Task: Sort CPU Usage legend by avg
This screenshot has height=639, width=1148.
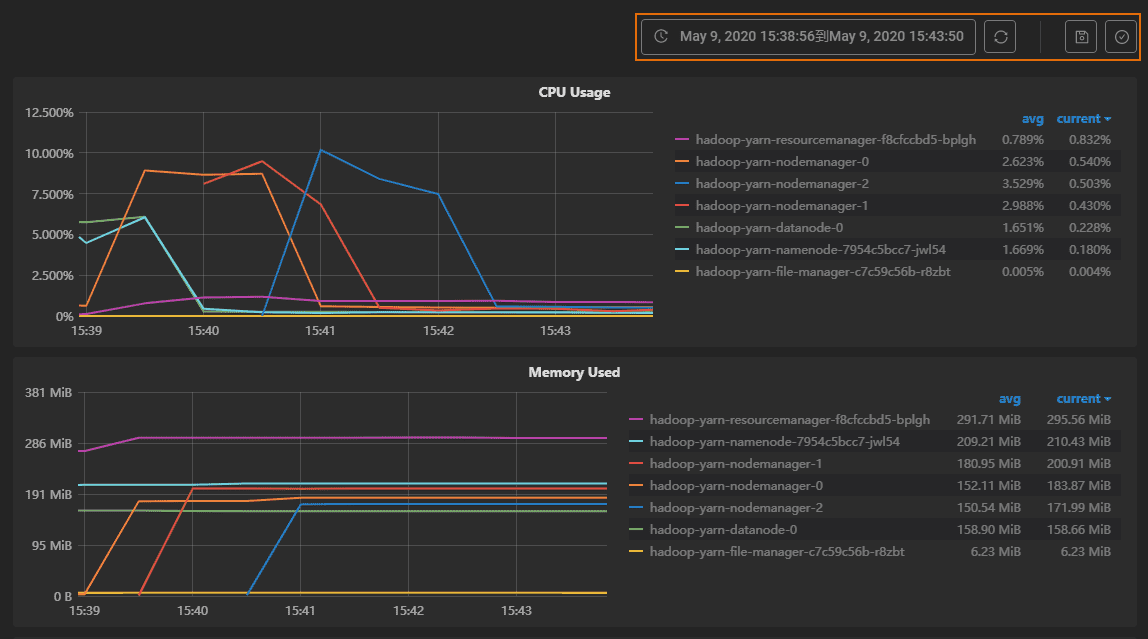Action: coord(1032,119)
